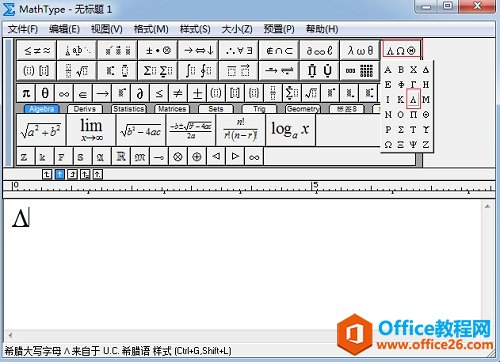Switch to the Algebra tab
500x362 pixels.
(x=41, y=109)
